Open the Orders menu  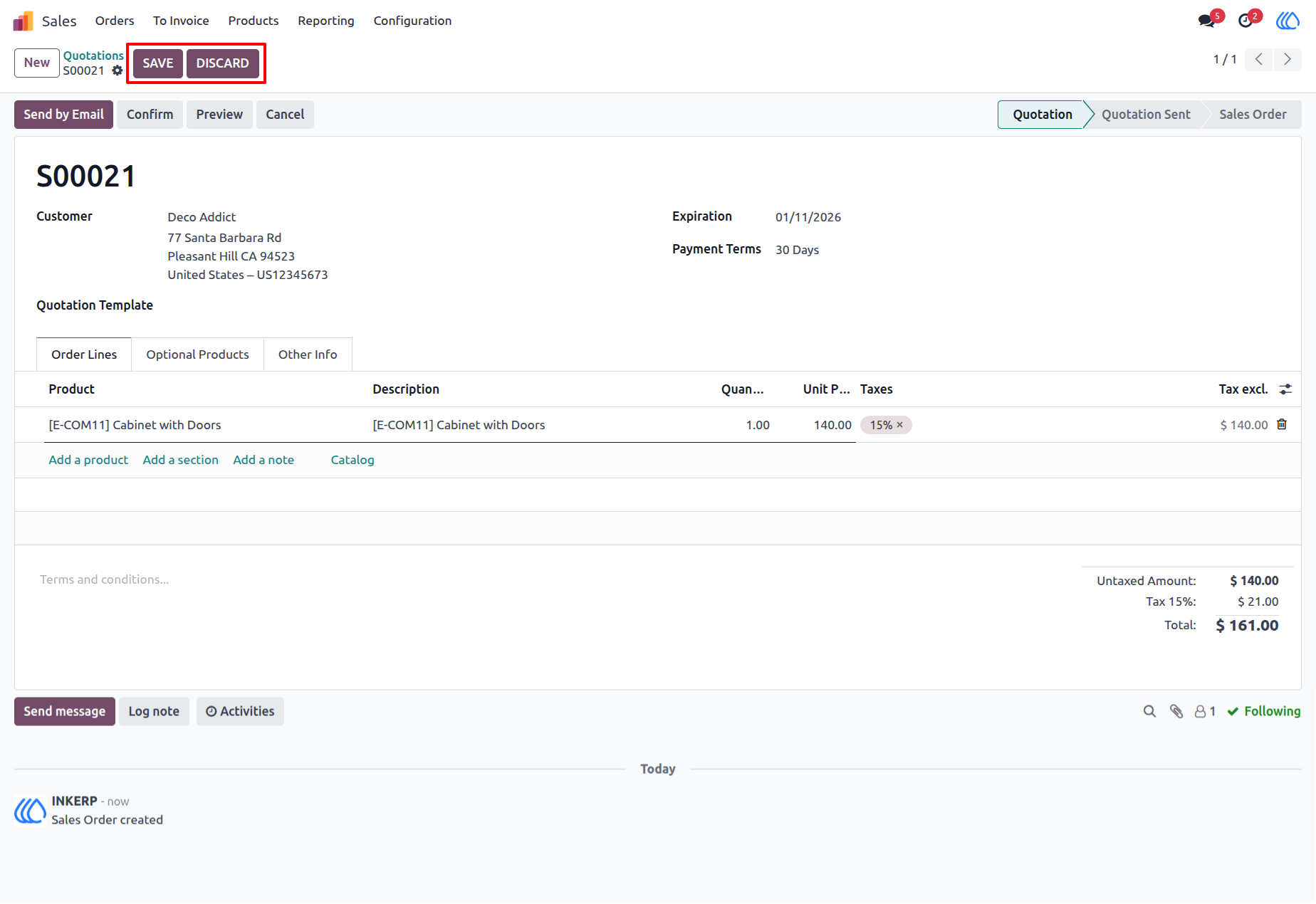pyautogui.click(x=115, y=21)
